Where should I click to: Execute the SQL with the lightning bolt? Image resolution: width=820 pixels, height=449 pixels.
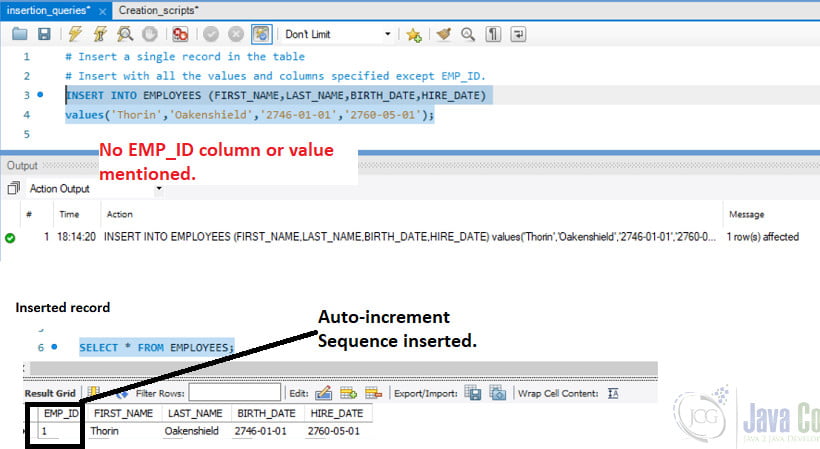75,34
